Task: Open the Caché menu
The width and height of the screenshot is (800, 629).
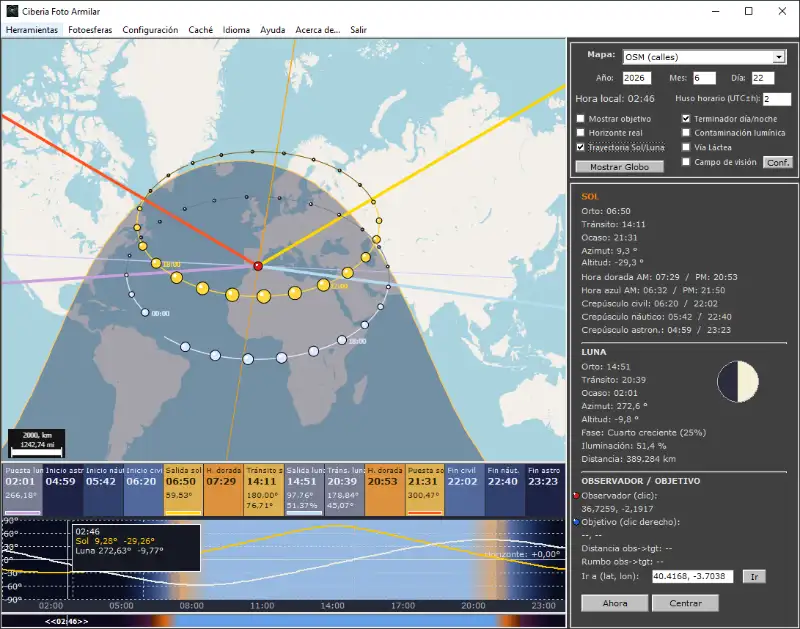Action: coord(201,30)
